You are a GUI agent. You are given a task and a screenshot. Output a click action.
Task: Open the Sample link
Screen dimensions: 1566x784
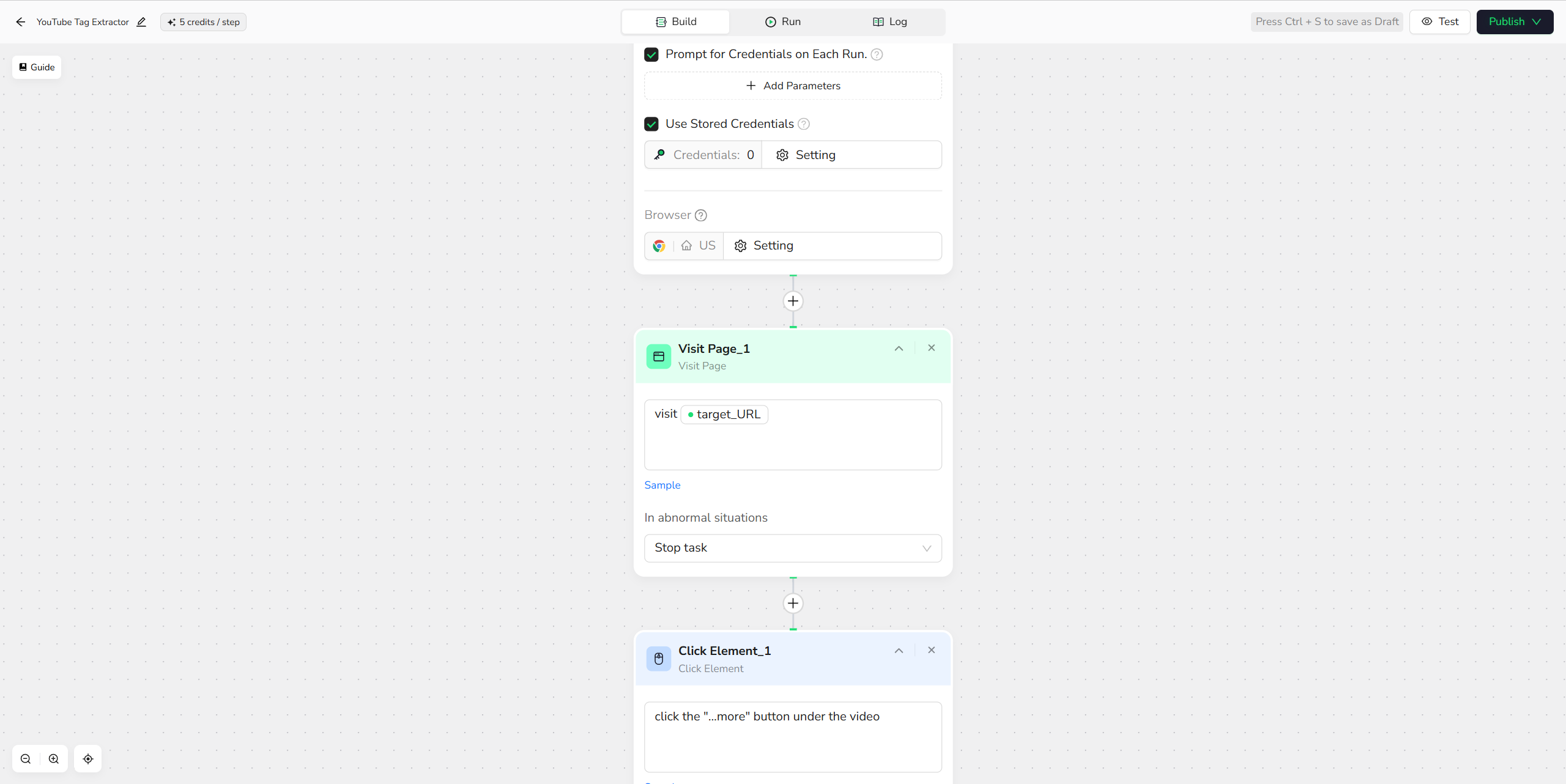point(662,485)
